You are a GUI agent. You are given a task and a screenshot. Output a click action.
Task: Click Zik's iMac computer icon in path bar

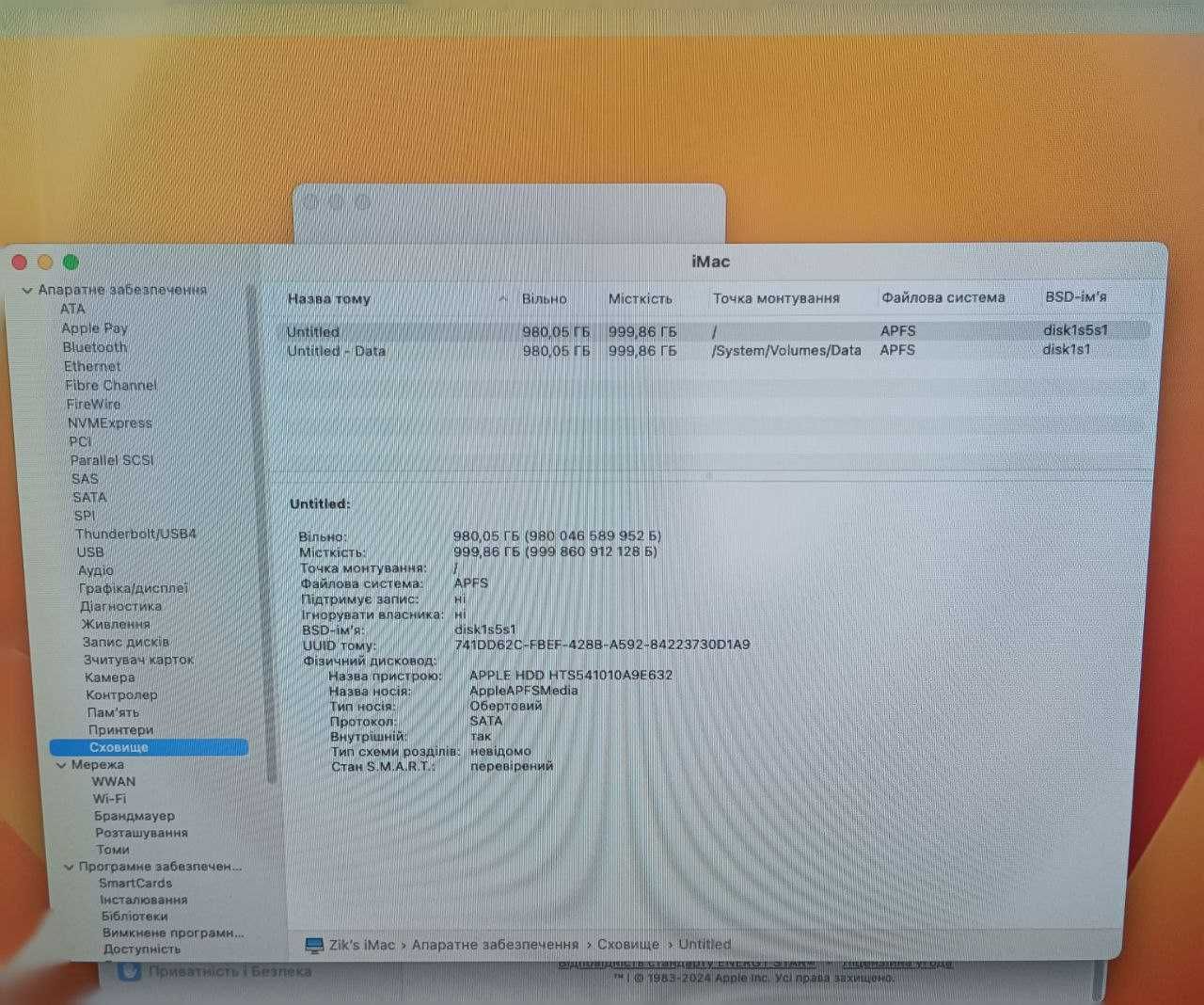click(315, 945)
